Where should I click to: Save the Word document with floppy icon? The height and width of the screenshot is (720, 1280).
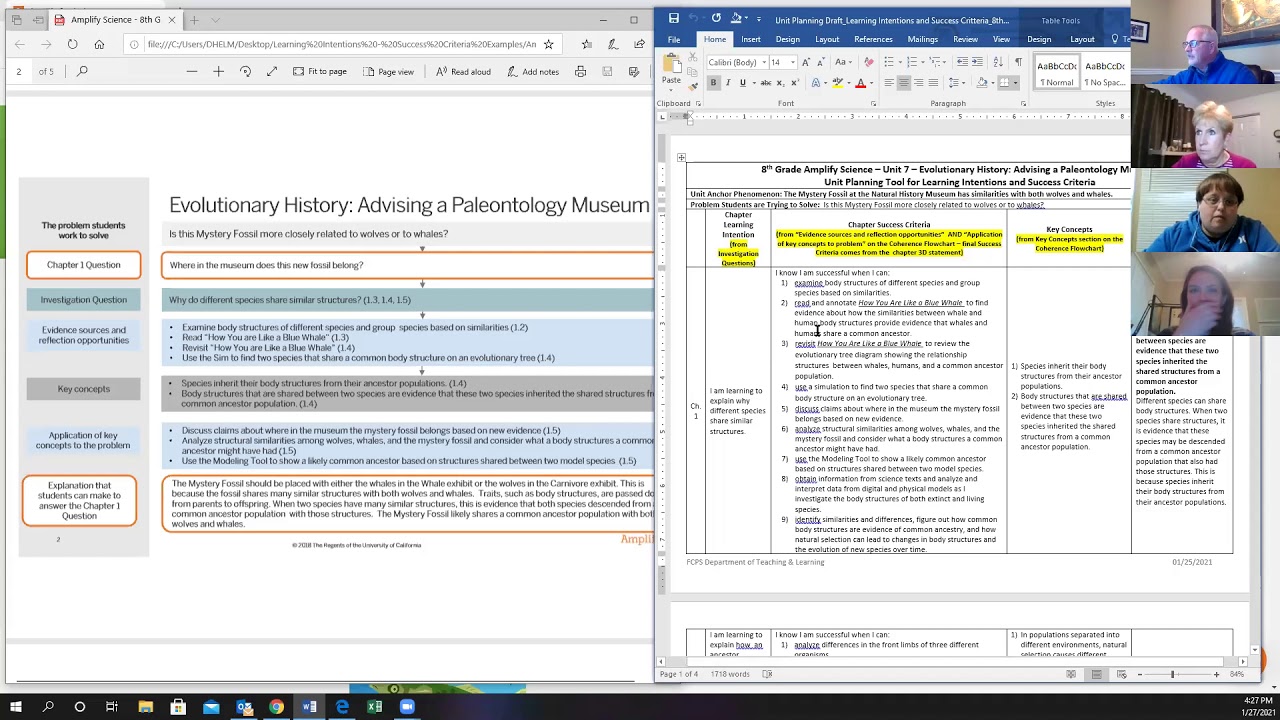pos(674,19)
